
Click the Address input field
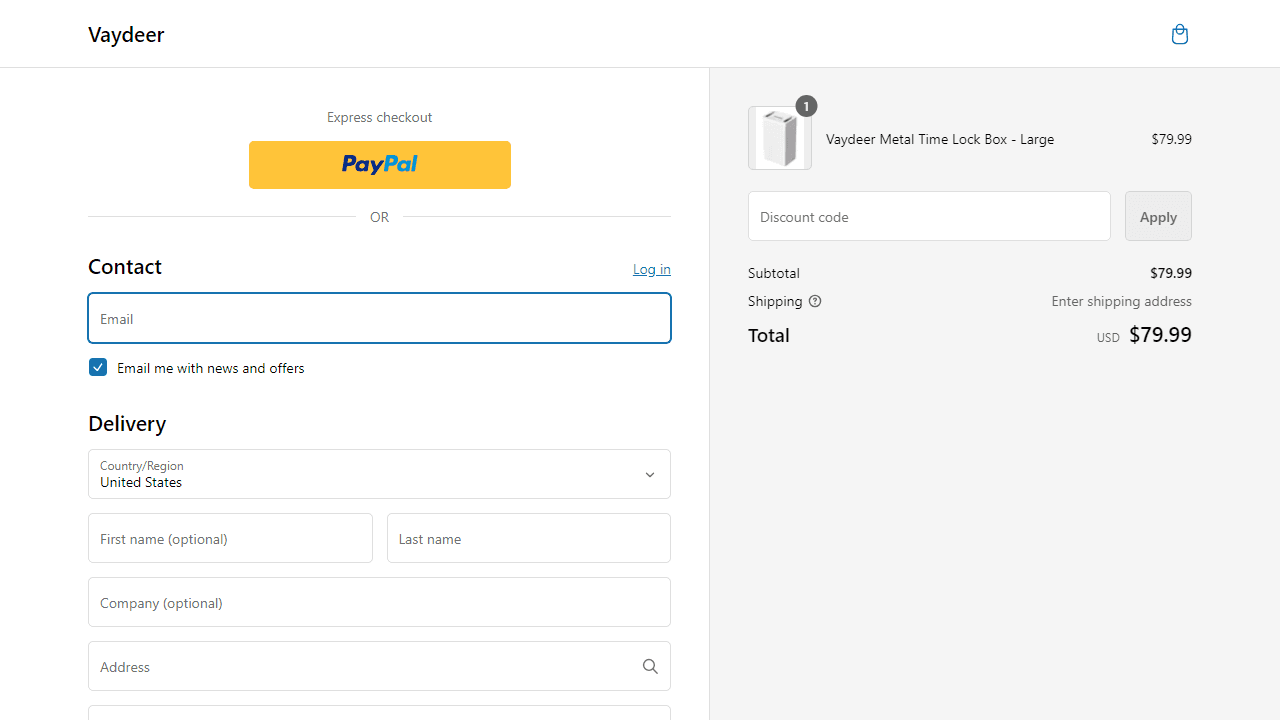[x=379, y=666]
